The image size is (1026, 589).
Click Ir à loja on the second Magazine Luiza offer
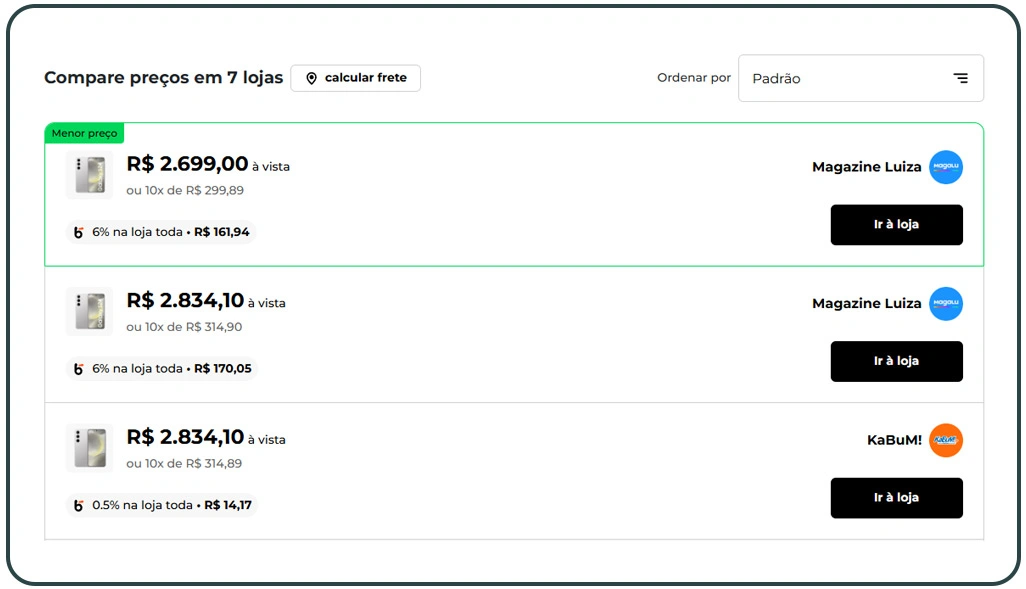click(896, 361)
